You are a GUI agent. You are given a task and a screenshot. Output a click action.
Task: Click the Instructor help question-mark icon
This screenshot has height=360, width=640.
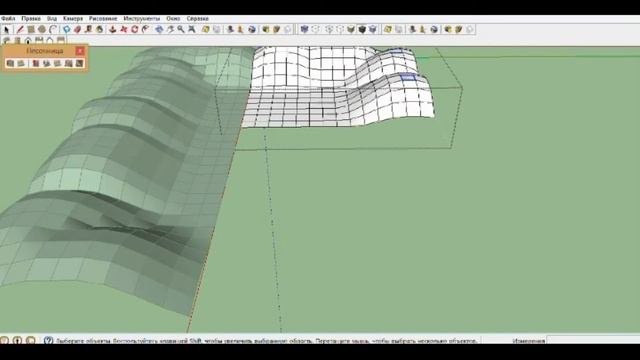click(x=48, y=340)
